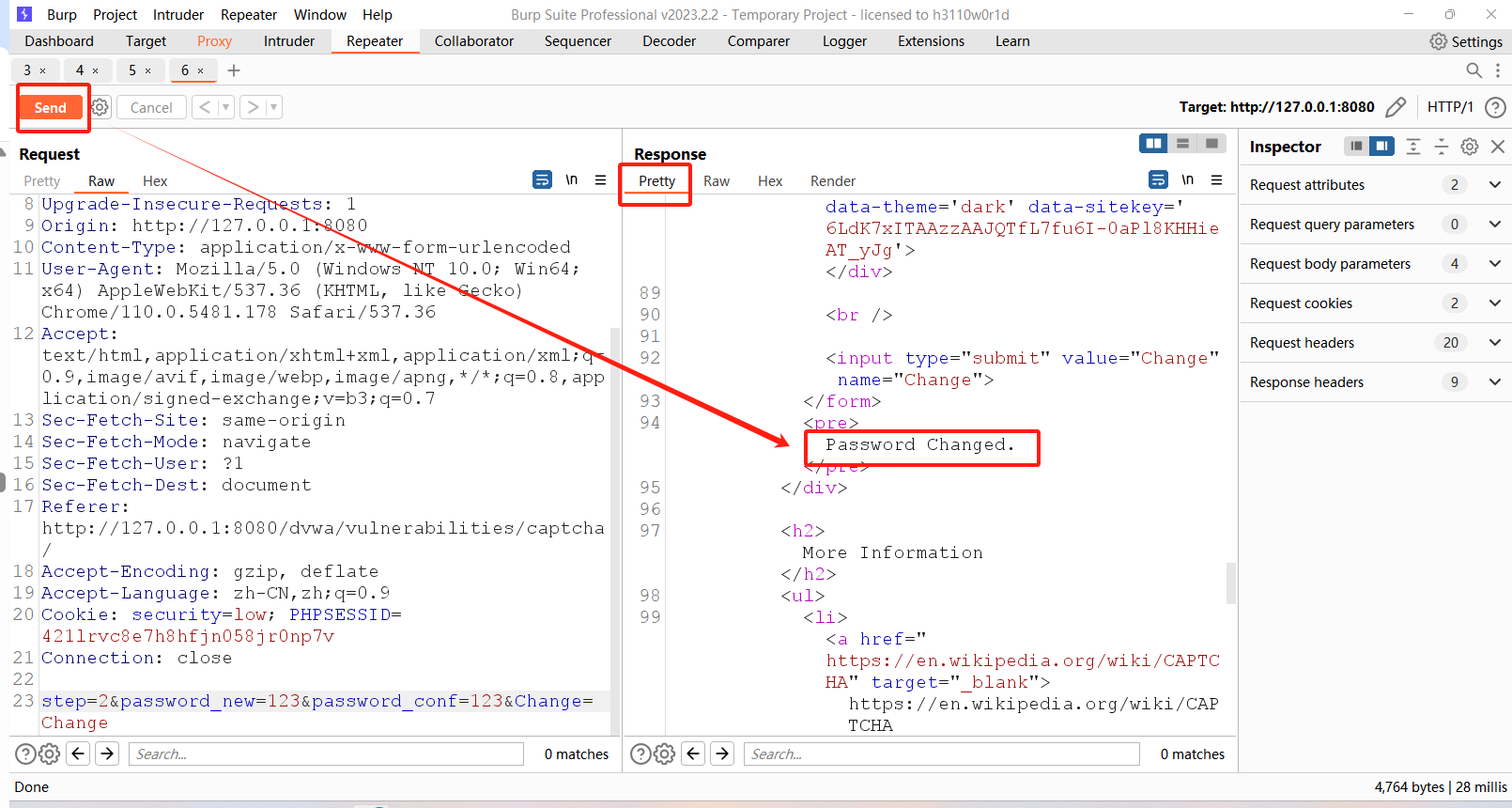Select Response Raw view
Image resolution: width=1512 pixels, height=808 pixels.
tap(717, 181)
